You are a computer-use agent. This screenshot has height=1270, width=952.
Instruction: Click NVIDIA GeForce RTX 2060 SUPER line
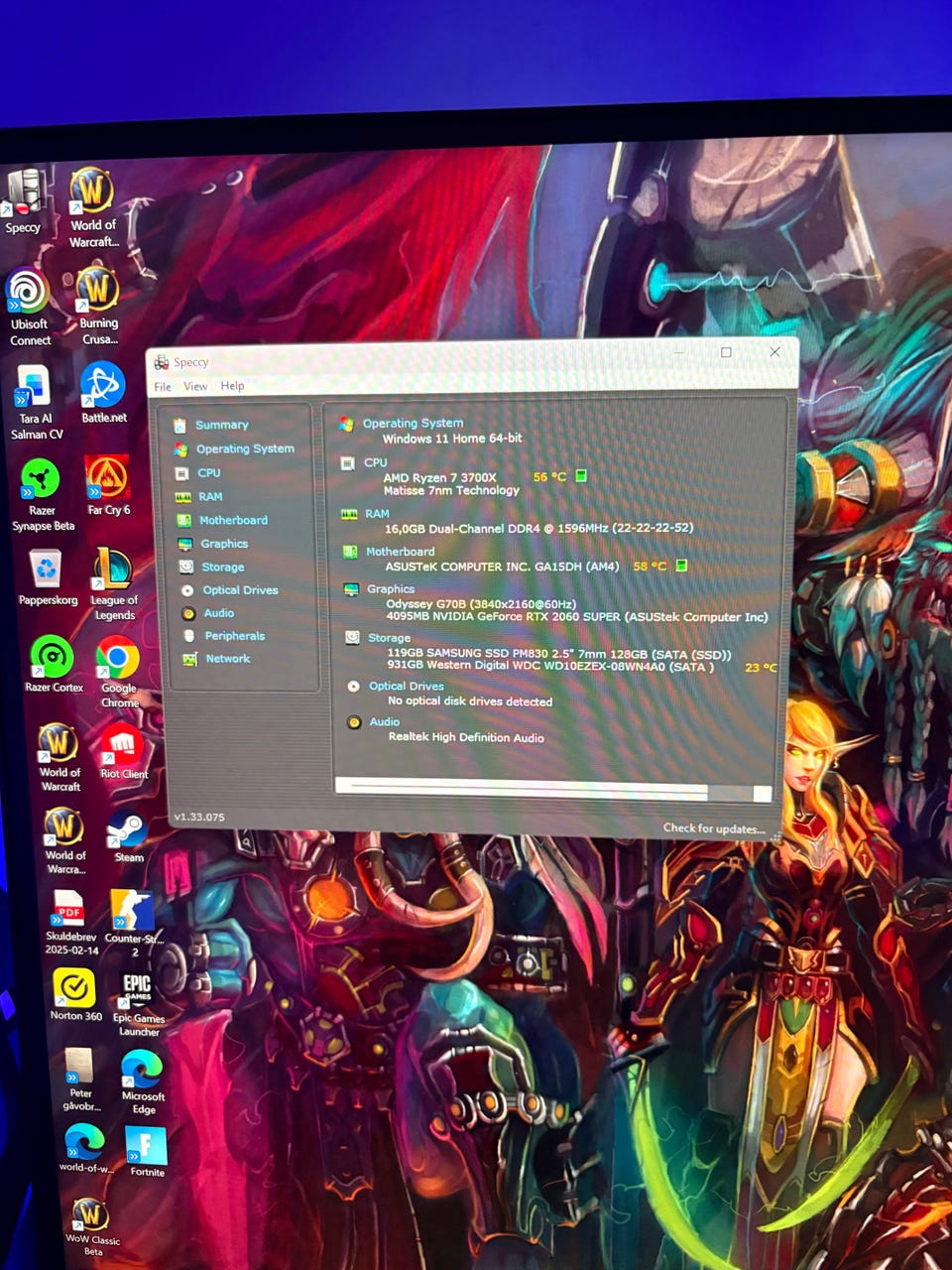[x=577, y=616]
